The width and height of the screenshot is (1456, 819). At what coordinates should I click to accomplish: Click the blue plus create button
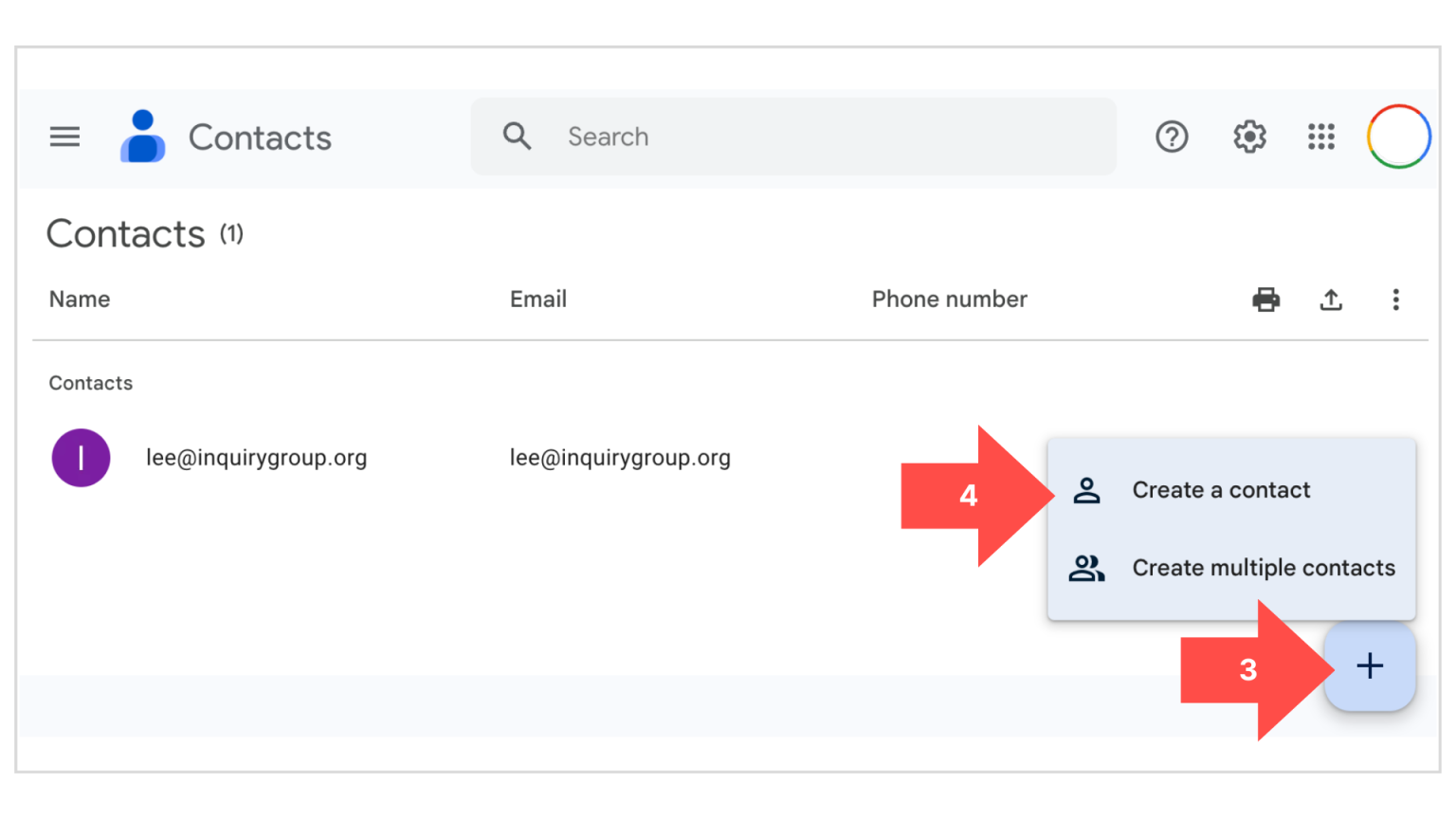(1370, 666)
